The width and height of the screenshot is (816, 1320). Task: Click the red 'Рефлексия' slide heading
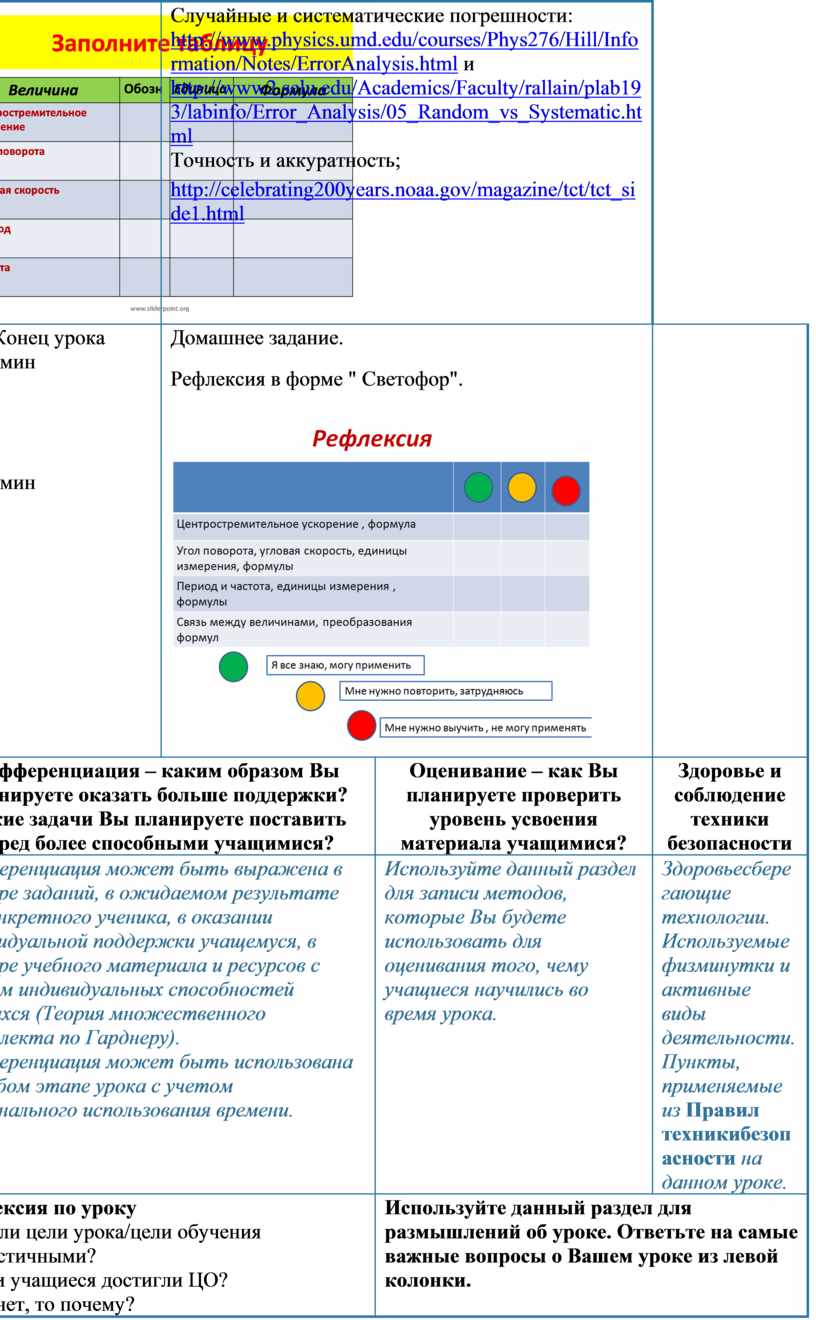pyautogui.click(x=372, y=438)
